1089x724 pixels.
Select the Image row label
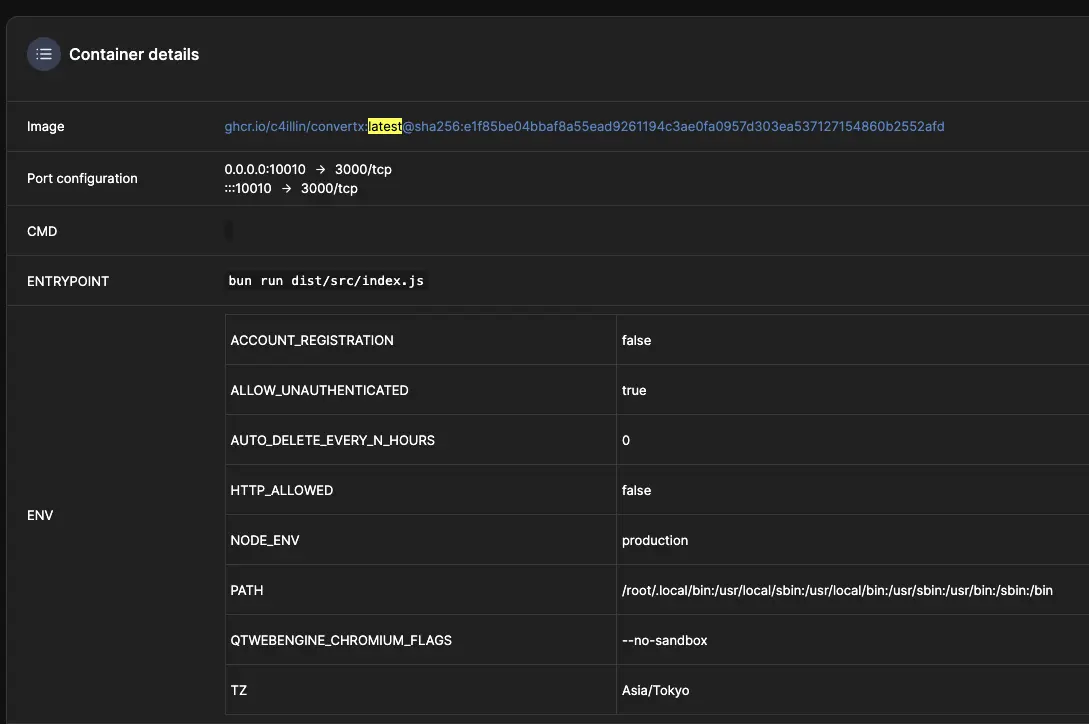click(x=46, y=126)
